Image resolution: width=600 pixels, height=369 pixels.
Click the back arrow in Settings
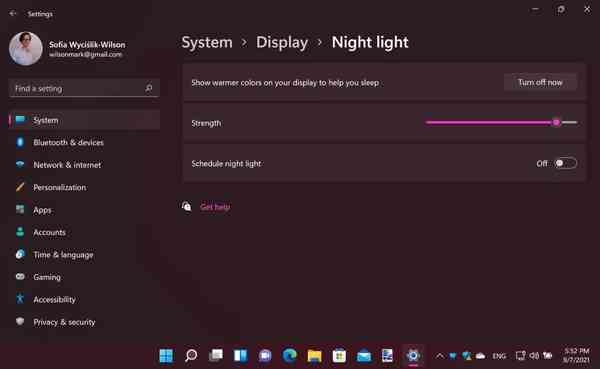pos(13,13)
